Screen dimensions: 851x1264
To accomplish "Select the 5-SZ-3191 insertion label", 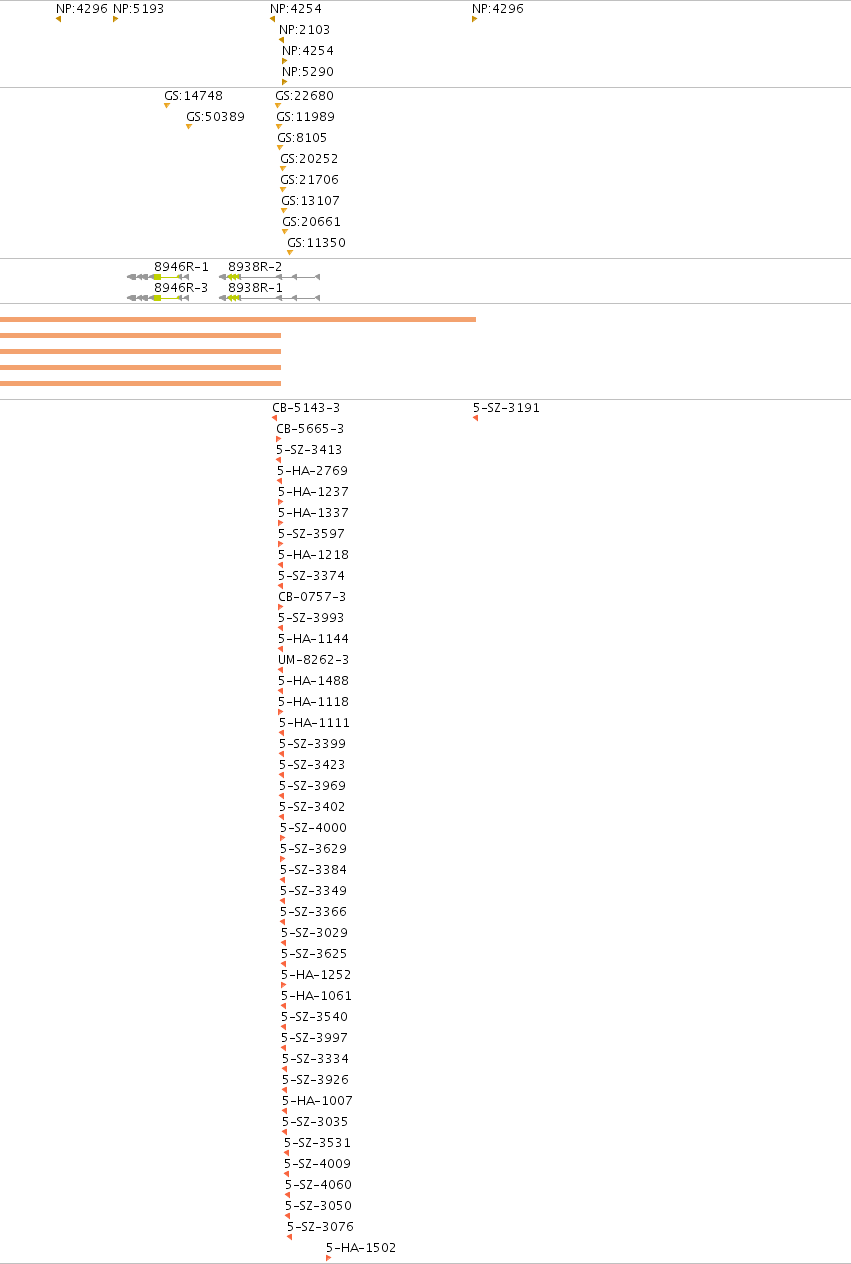I will pyautogui.click(x=506, y=408).
